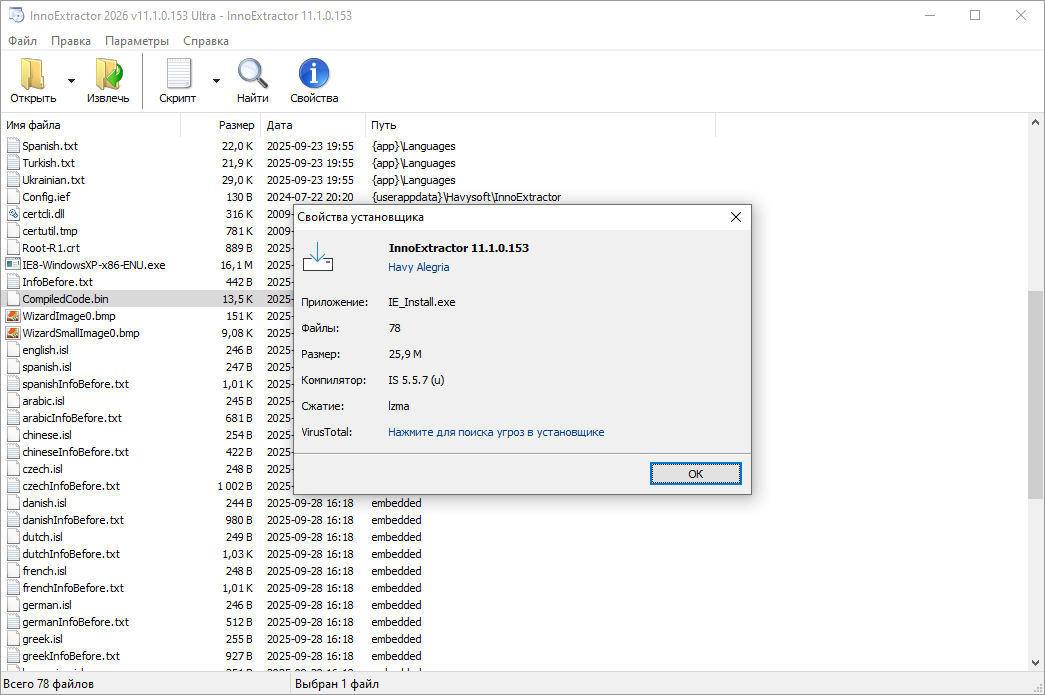Click OK in the installer properties dialog

(695, 474)
